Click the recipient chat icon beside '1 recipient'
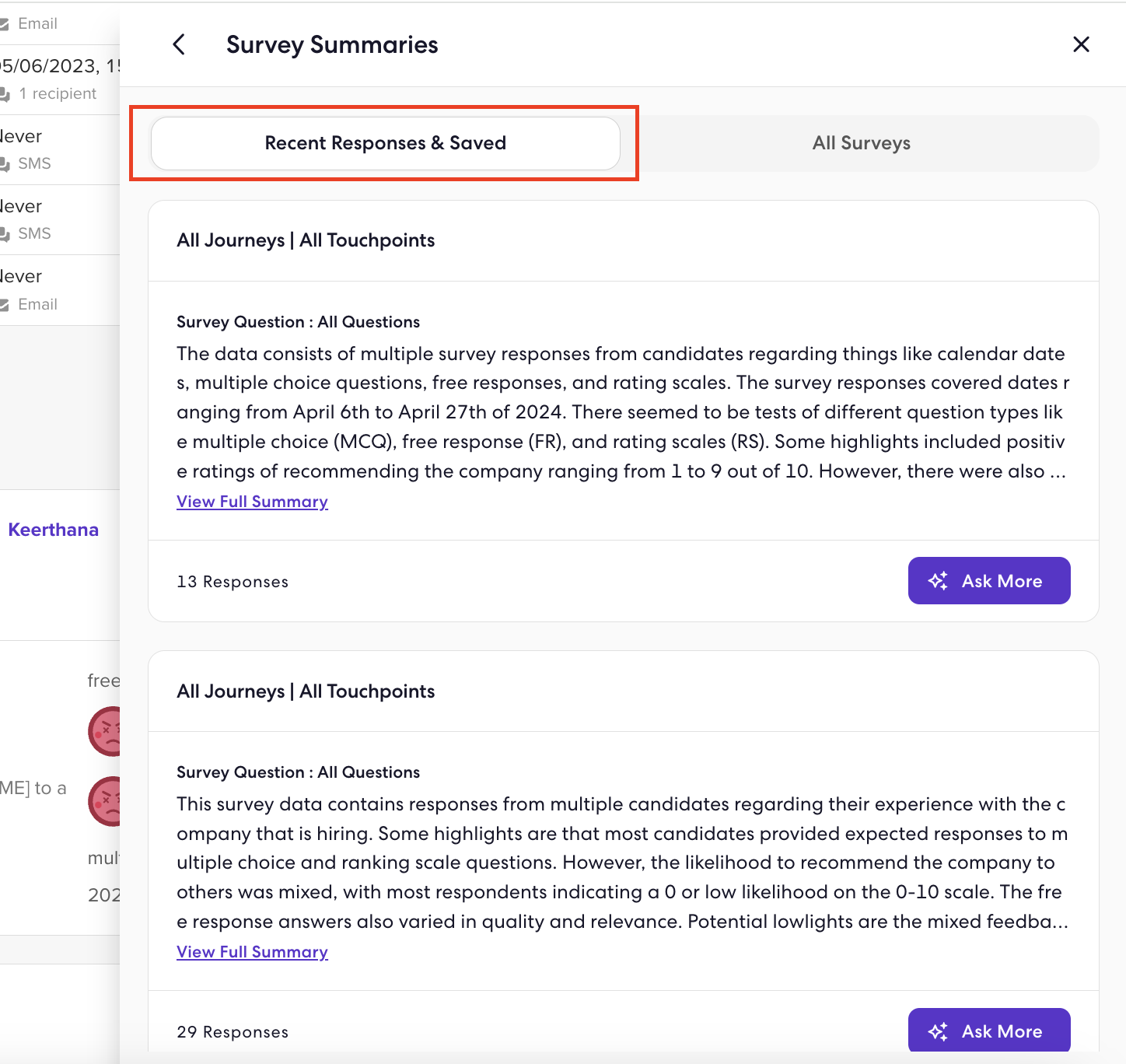 tap(5, 94)
